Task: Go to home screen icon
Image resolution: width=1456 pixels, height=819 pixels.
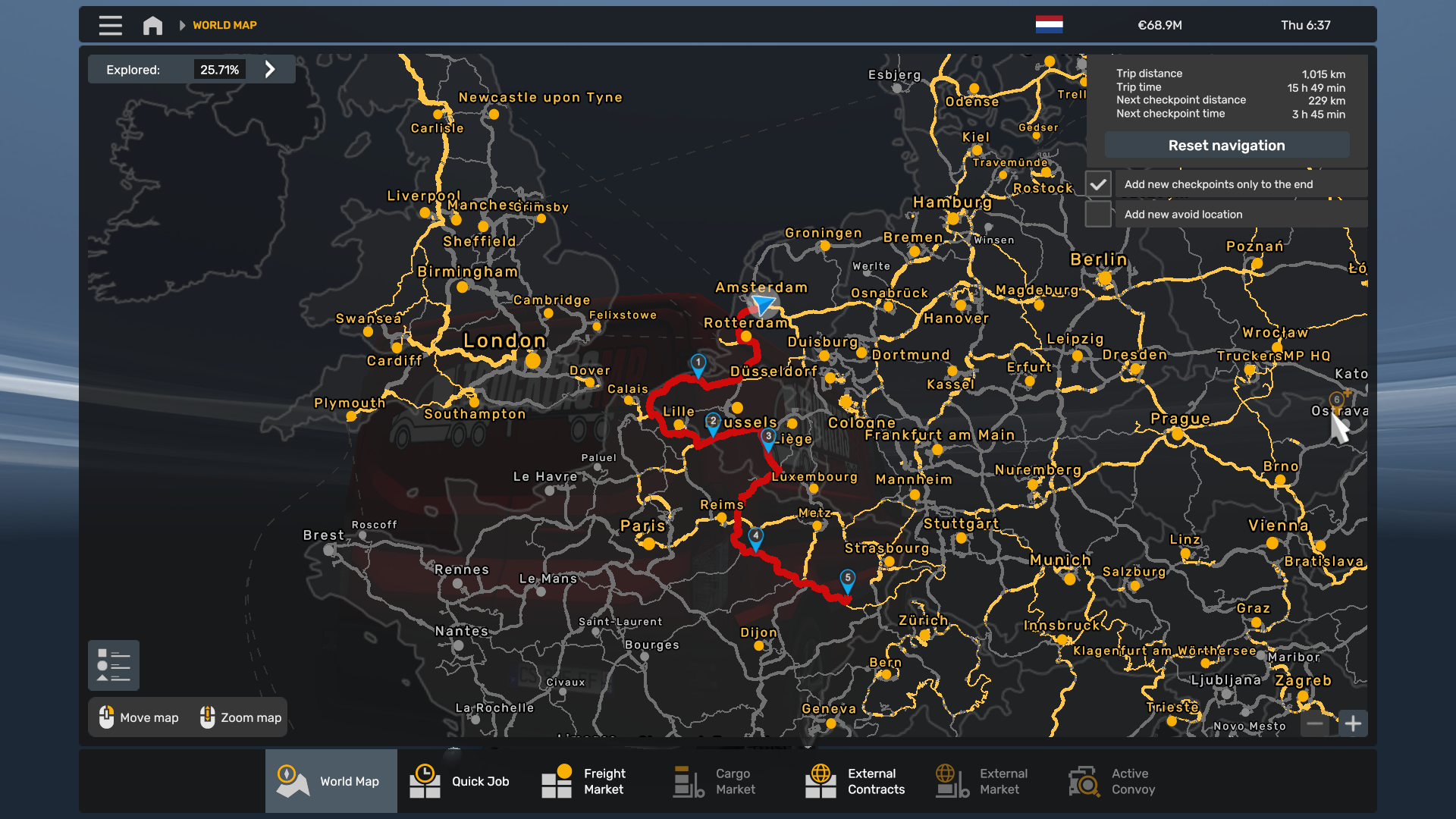Action: click(x=152, y=25)
